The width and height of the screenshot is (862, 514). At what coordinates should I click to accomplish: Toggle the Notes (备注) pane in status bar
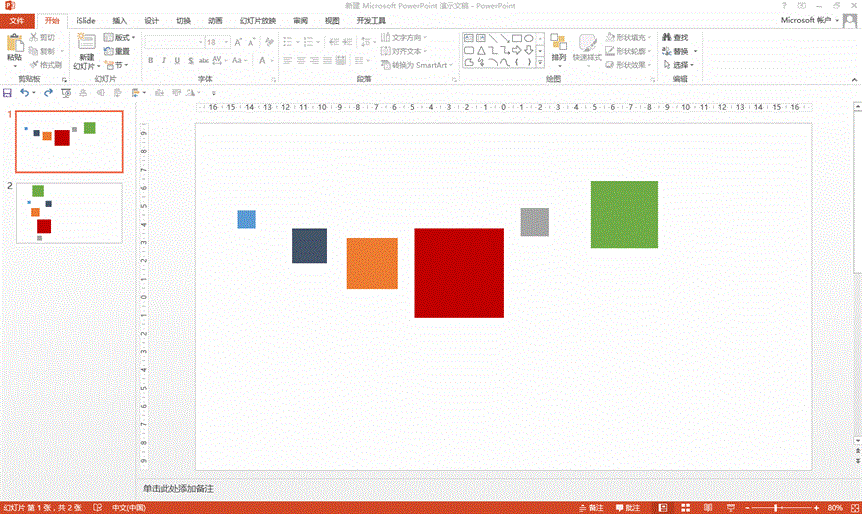point(591,507)
